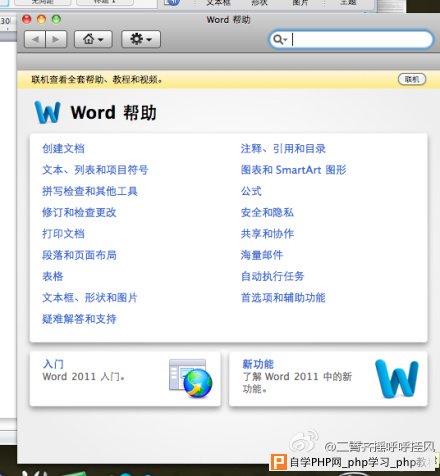Click the green zoom window button

point(56,19)
